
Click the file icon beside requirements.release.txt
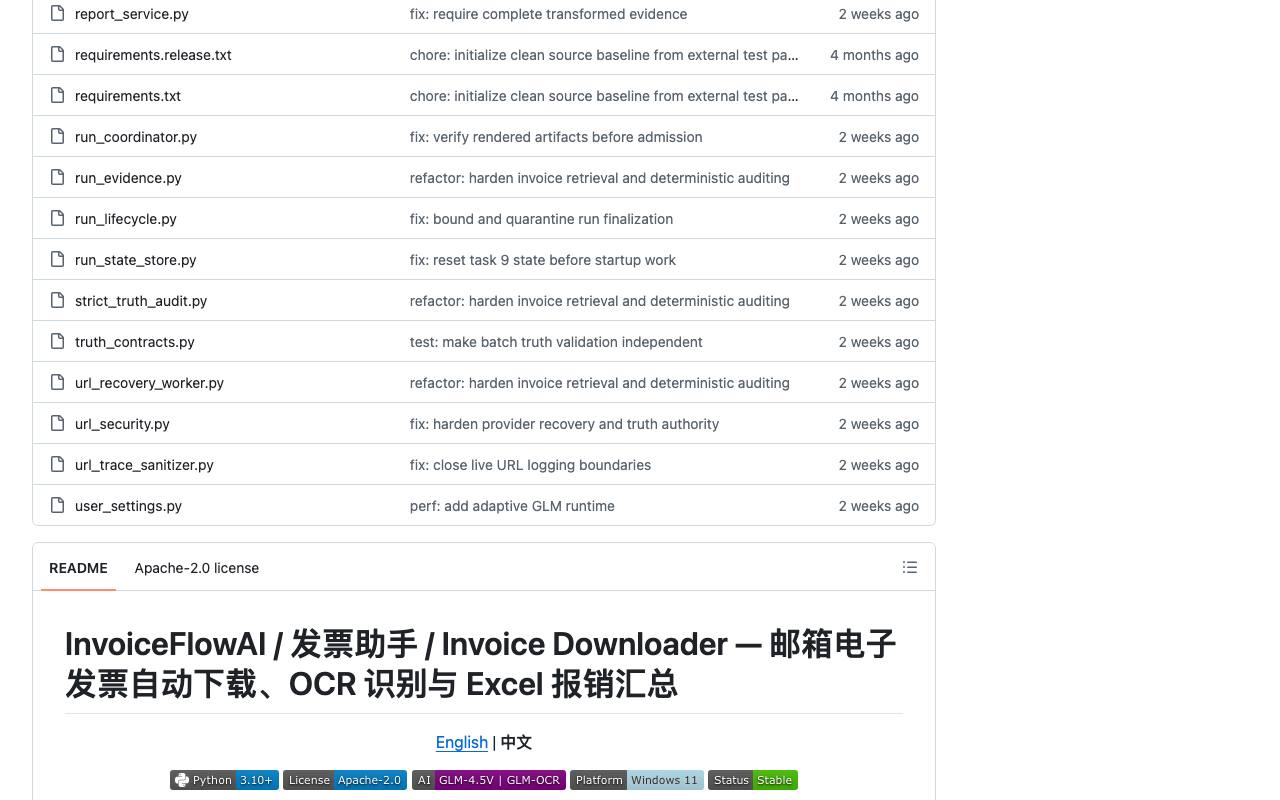57,55
